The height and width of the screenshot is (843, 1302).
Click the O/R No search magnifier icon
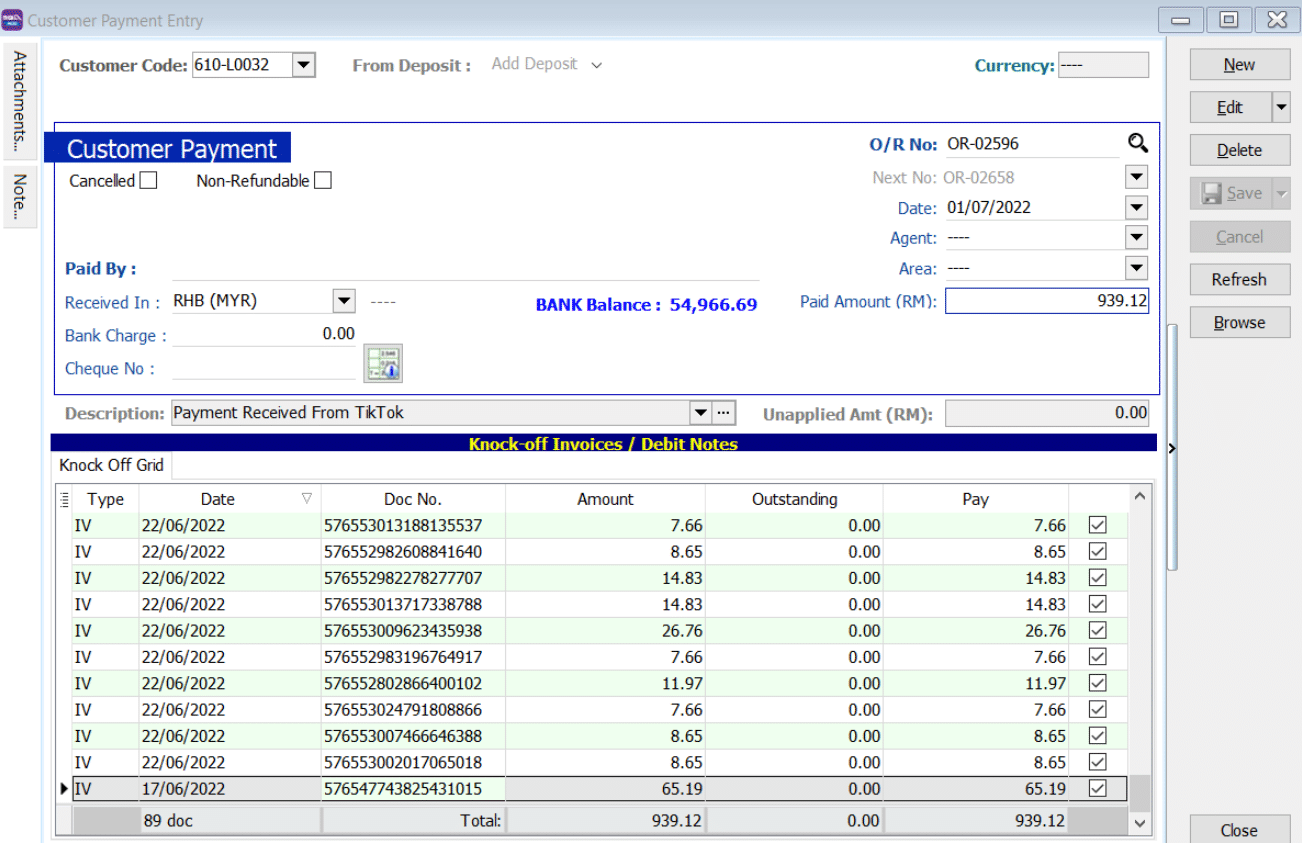[1137, 144]
